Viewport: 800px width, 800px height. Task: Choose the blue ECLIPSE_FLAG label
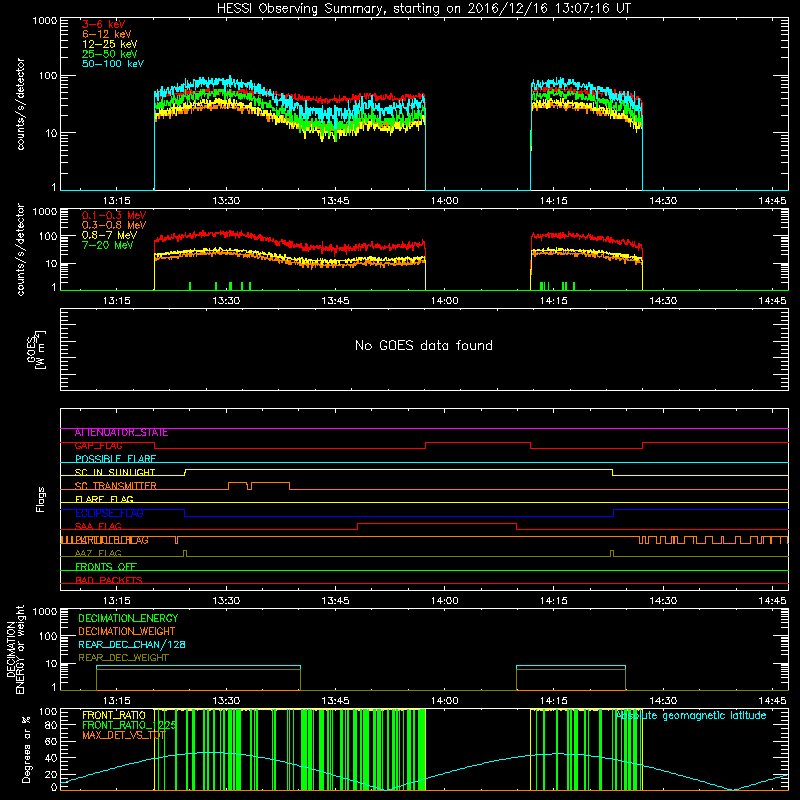109,513
